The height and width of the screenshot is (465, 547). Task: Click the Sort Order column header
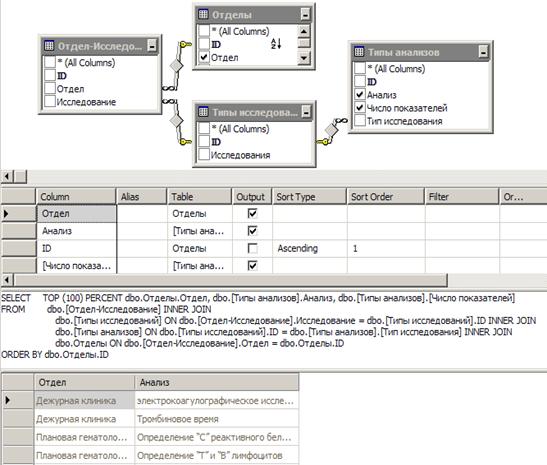click(x=385, y=197)
